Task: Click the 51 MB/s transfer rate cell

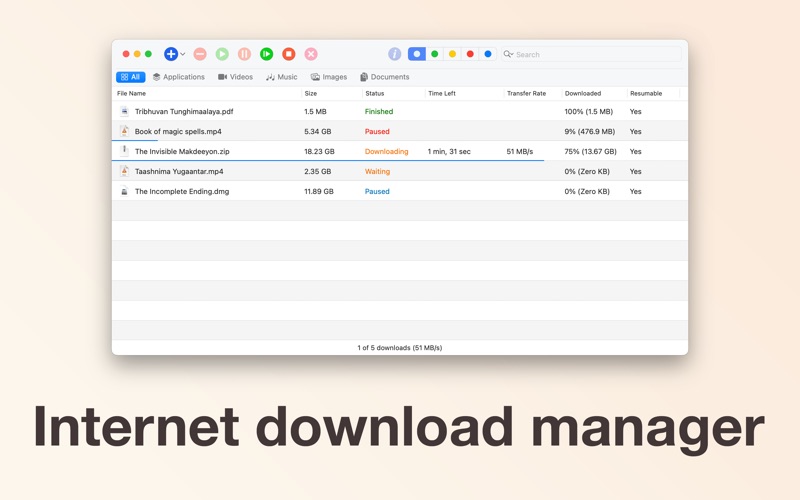Action: click(519, 151)
